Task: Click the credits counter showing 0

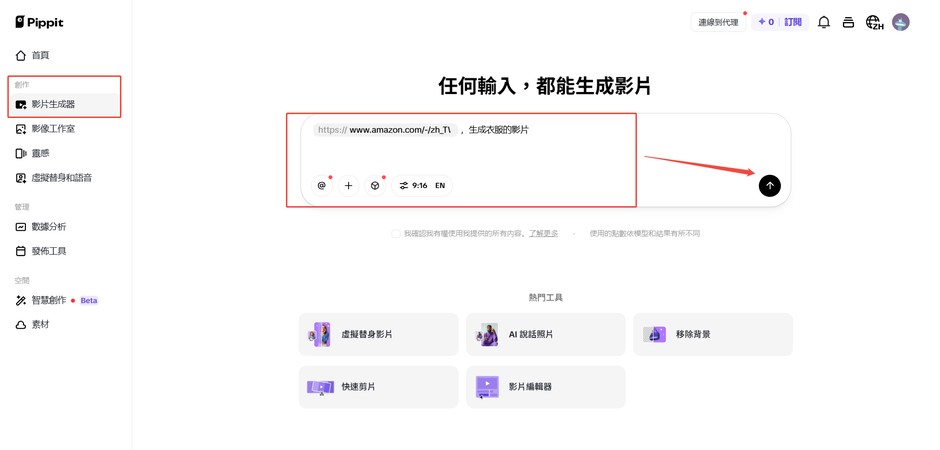Action: pyautogui.click(x=766, y=22)
